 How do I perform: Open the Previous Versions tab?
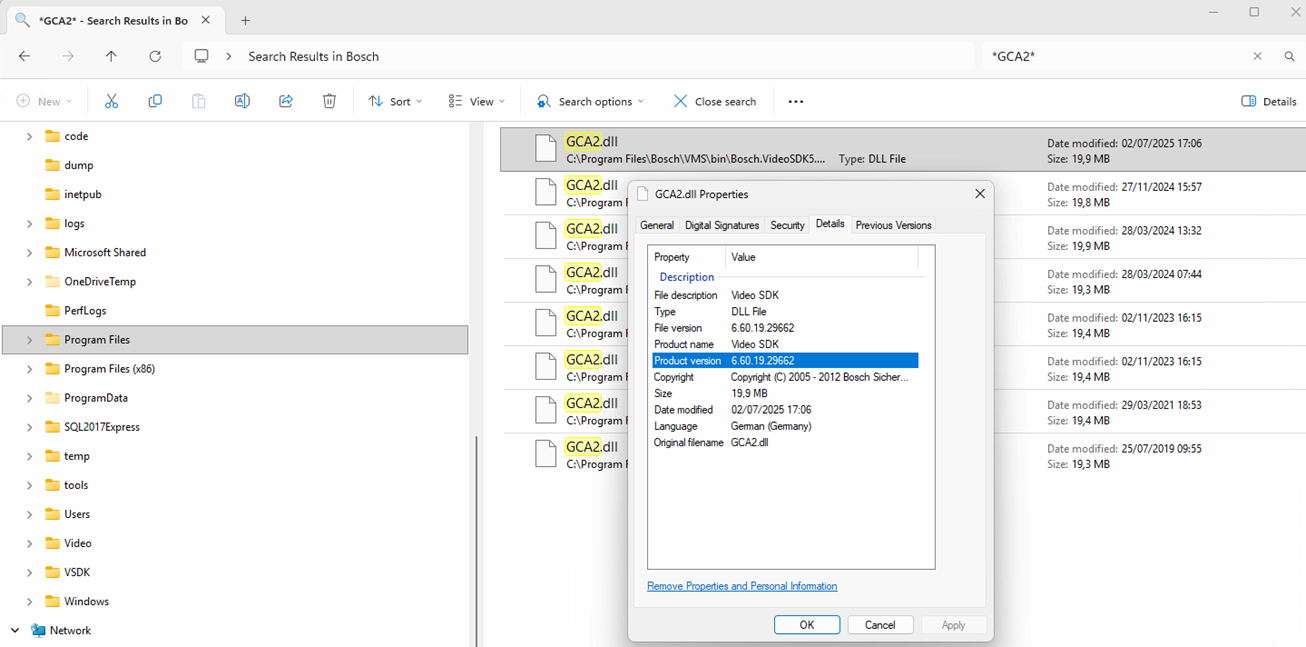click(893, 225)
